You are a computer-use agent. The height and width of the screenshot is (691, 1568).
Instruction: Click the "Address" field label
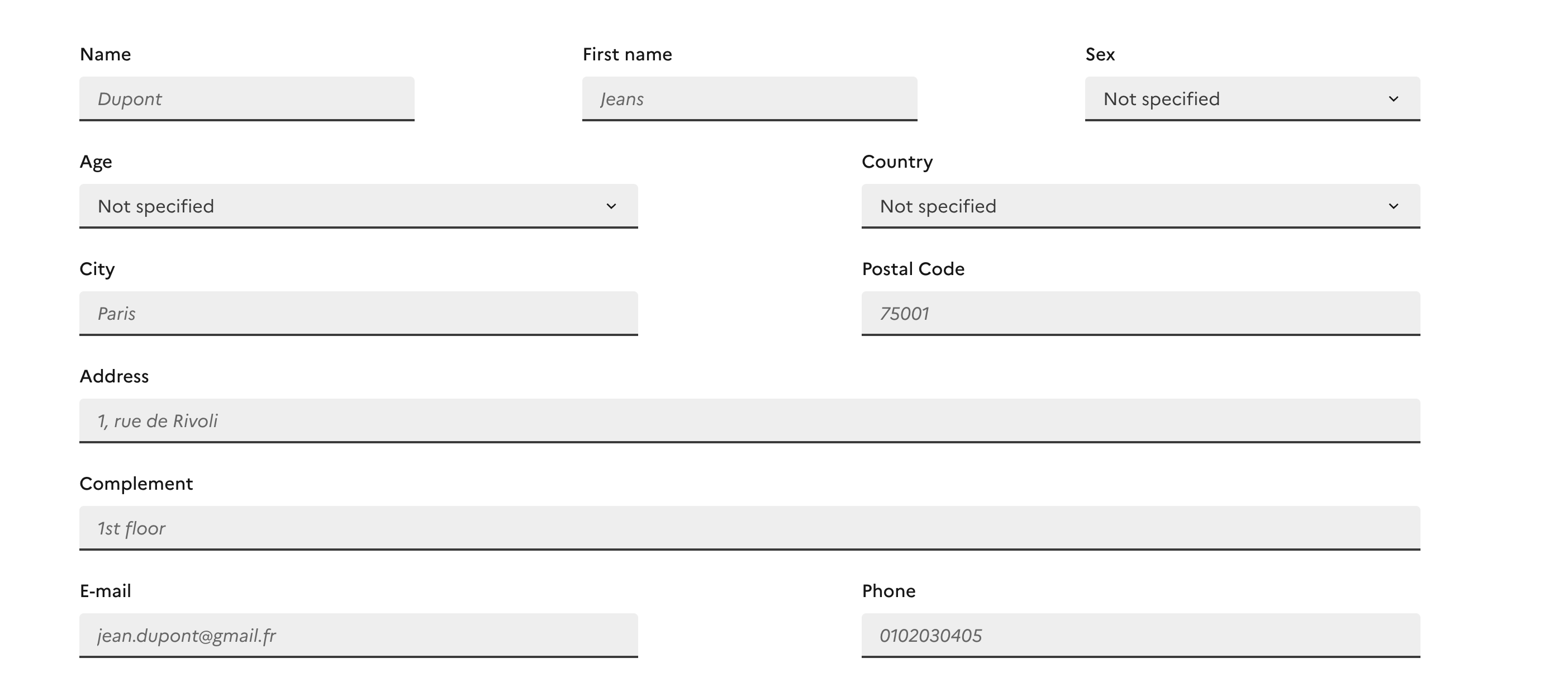[115, 376]
